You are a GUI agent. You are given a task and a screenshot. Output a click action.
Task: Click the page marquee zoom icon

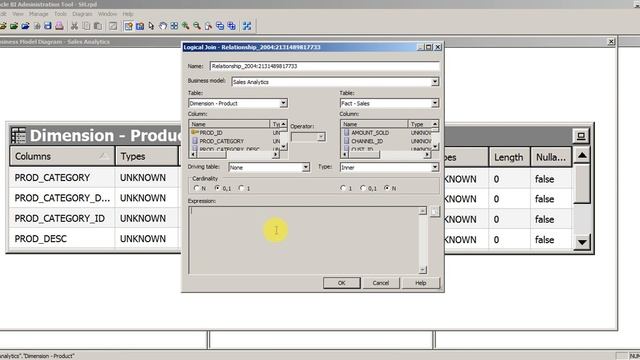[x=209, y=26]
